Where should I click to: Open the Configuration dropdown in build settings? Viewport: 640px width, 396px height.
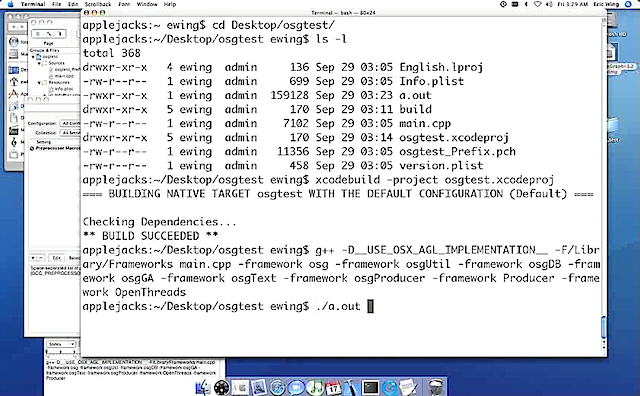tap(70, 123)
